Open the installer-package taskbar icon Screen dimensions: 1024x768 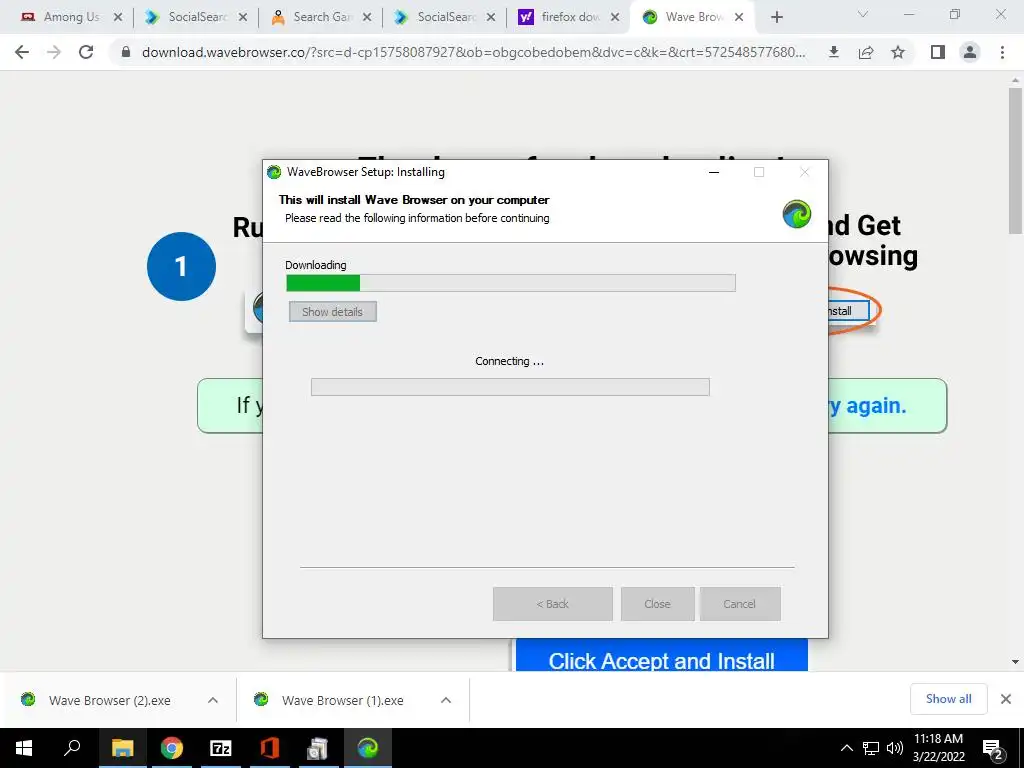point(318,748)
